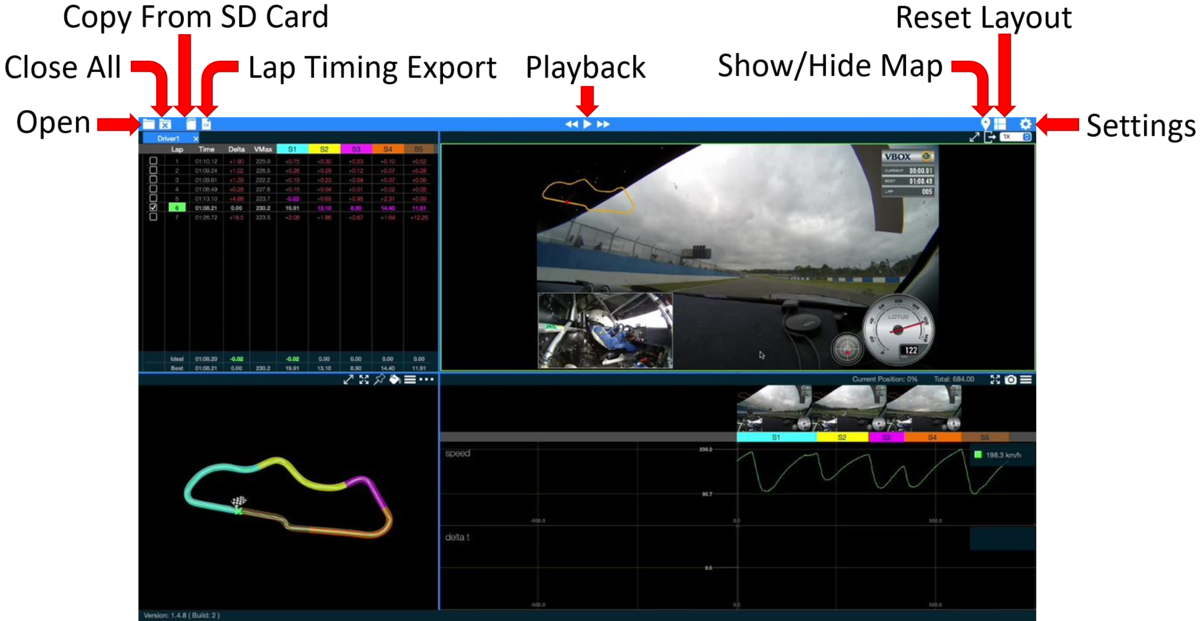Click the speed channel label
This screenshot has width=1200, height=621.
point(457,453)
